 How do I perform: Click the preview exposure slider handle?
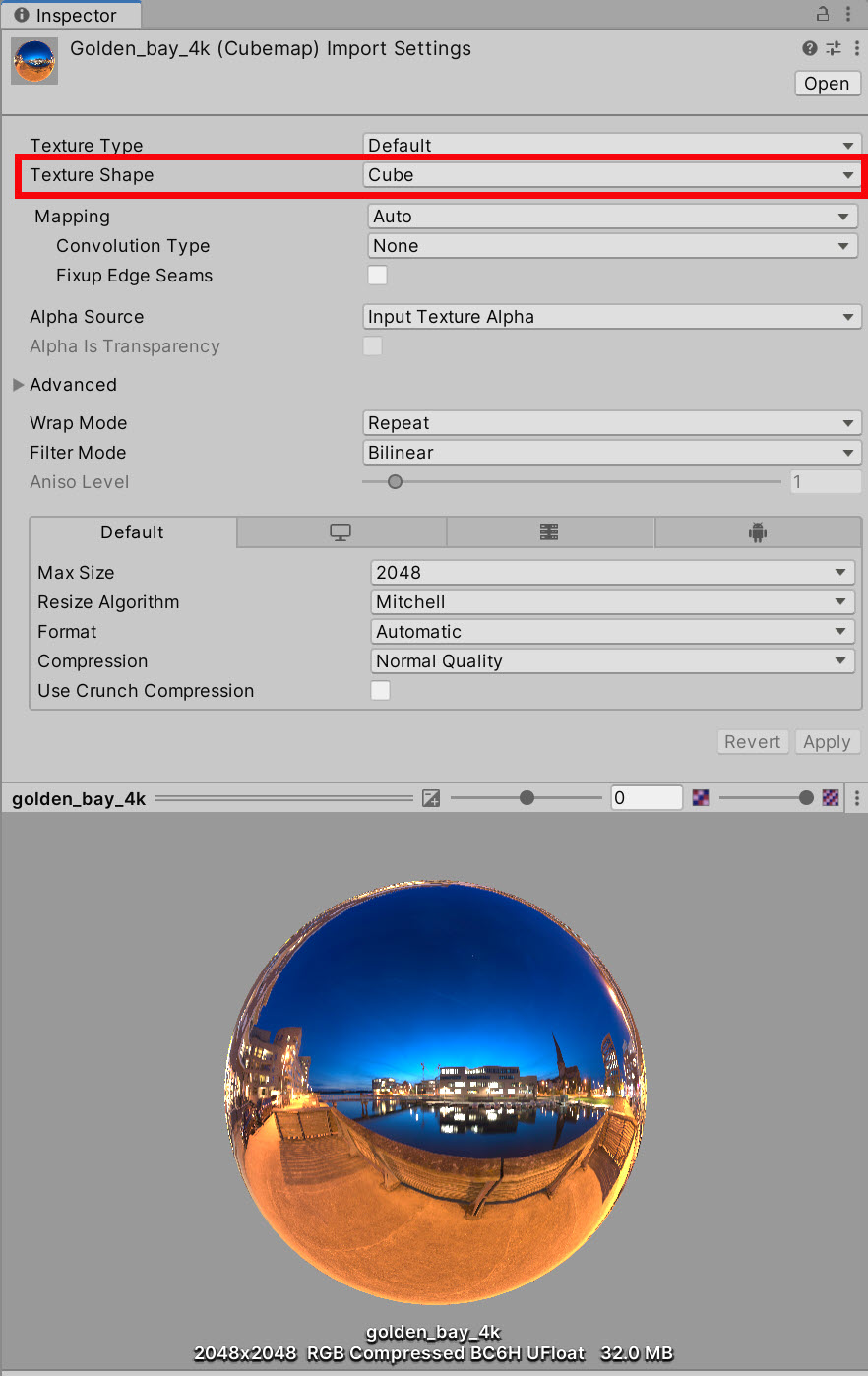(527, 798)
